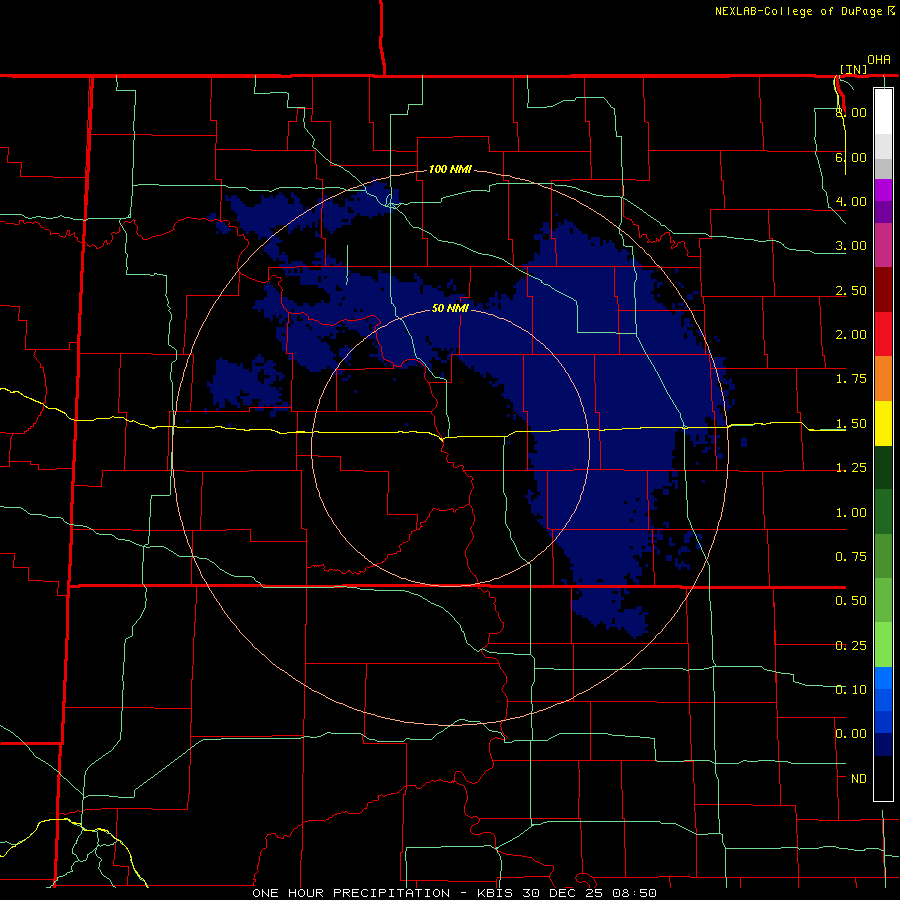Click the 1.25 legend value

tap(851, 468)
